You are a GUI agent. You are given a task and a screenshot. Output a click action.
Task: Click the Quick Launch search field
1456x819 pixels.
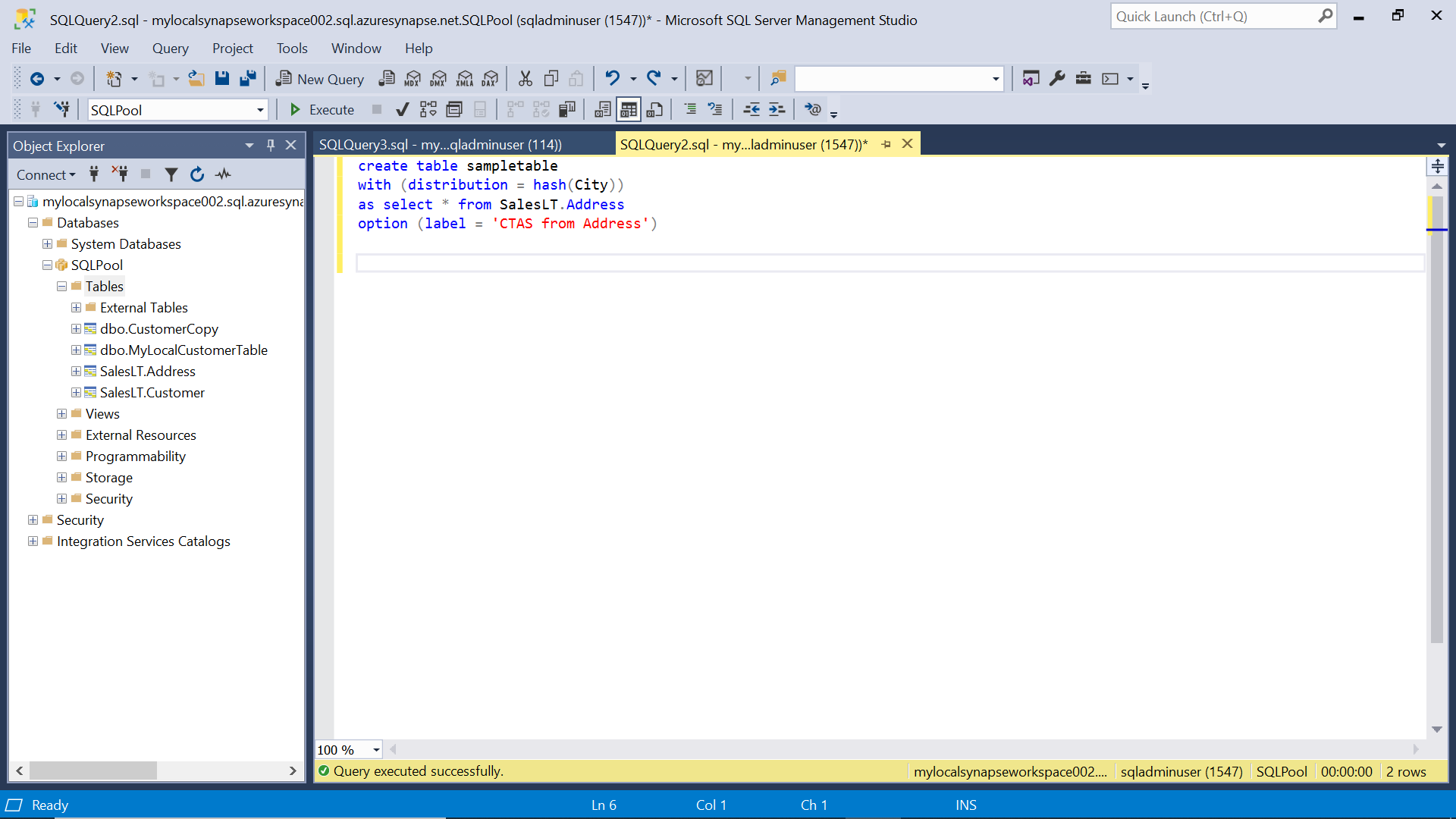point(1213,17)
